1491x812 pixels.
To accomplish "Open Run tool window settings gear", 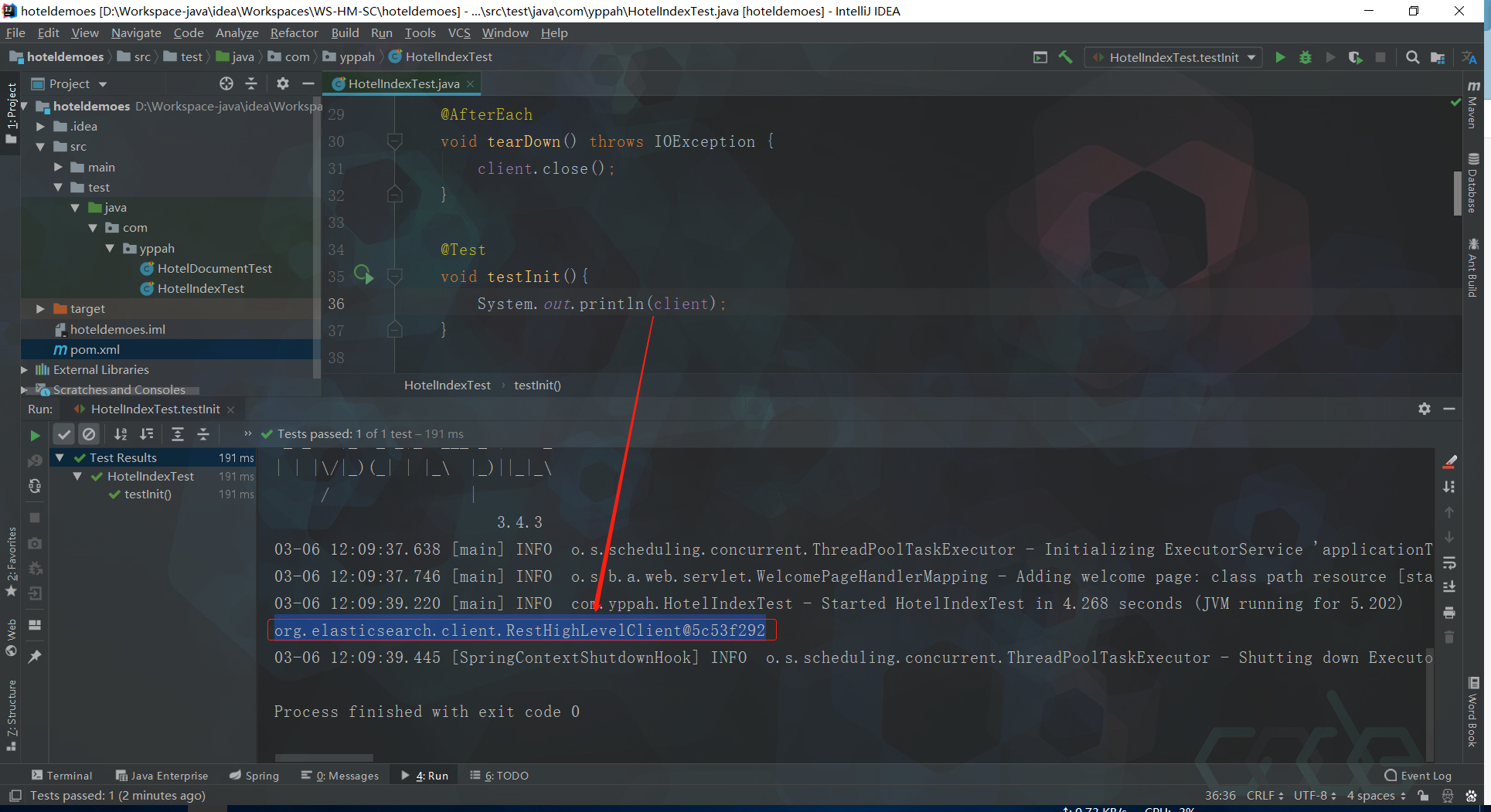I will click(x=1425, y=409).
